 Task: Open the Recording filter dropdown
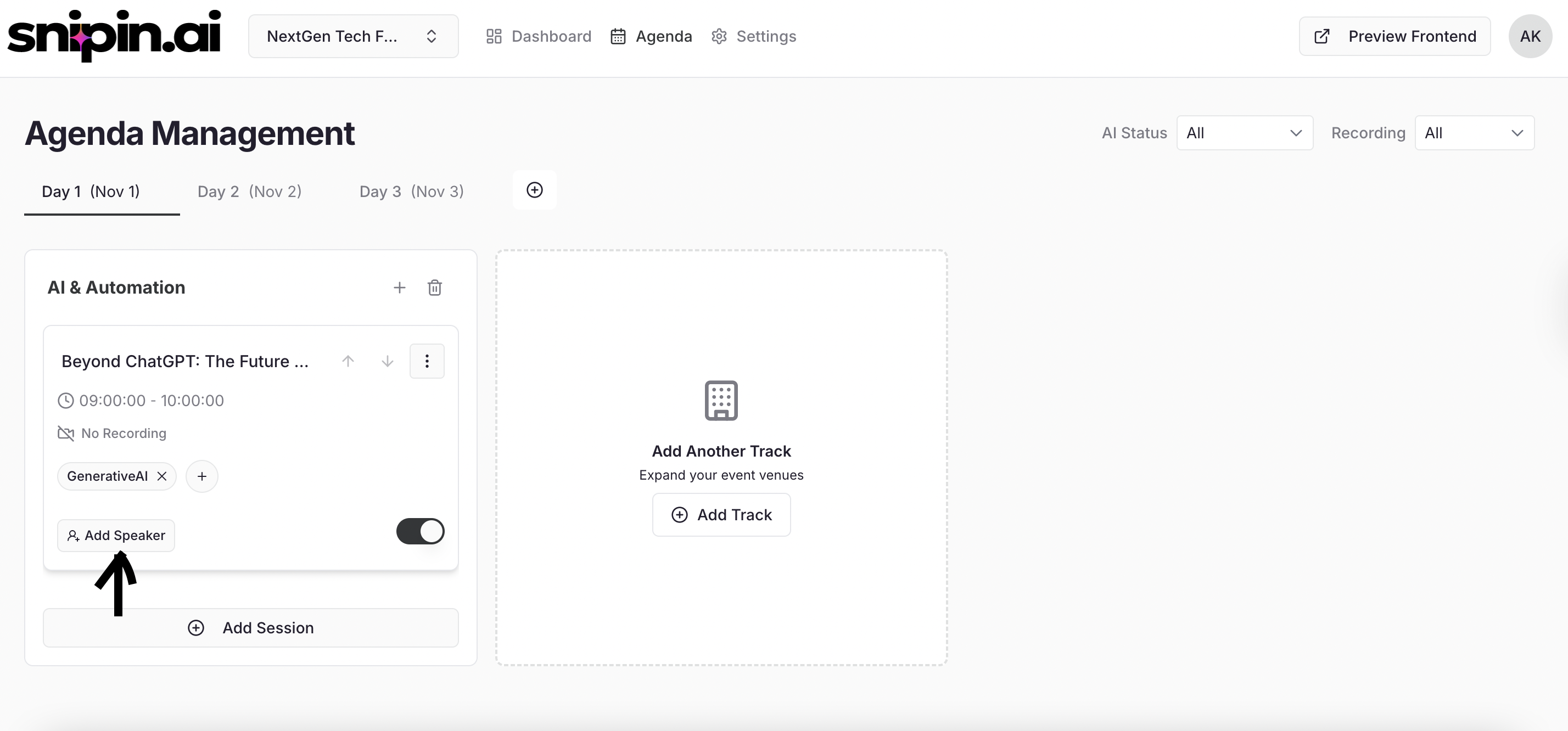click(x=1474, y=133)
